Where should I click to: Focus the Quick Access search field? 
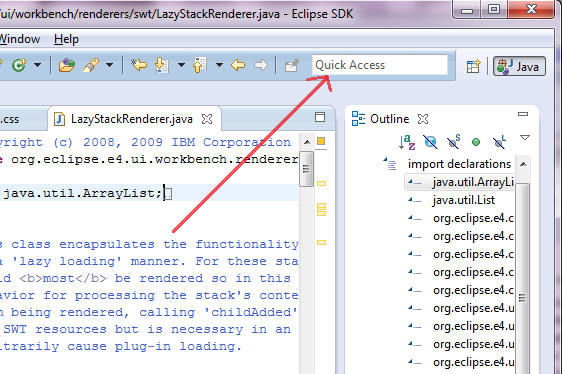click(380, 65)
